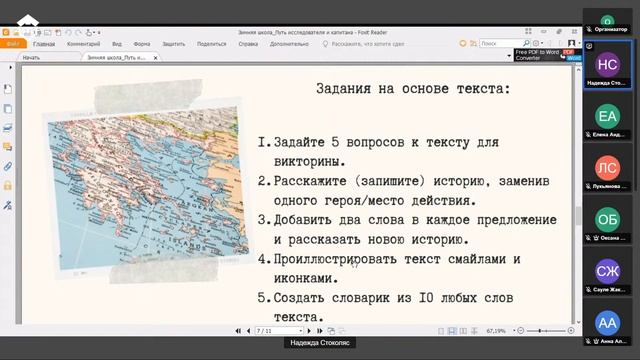This screenshot has width=640, height=360.
Task: Open the Поделиться ribbon tab
Action: tap(211, 44)
